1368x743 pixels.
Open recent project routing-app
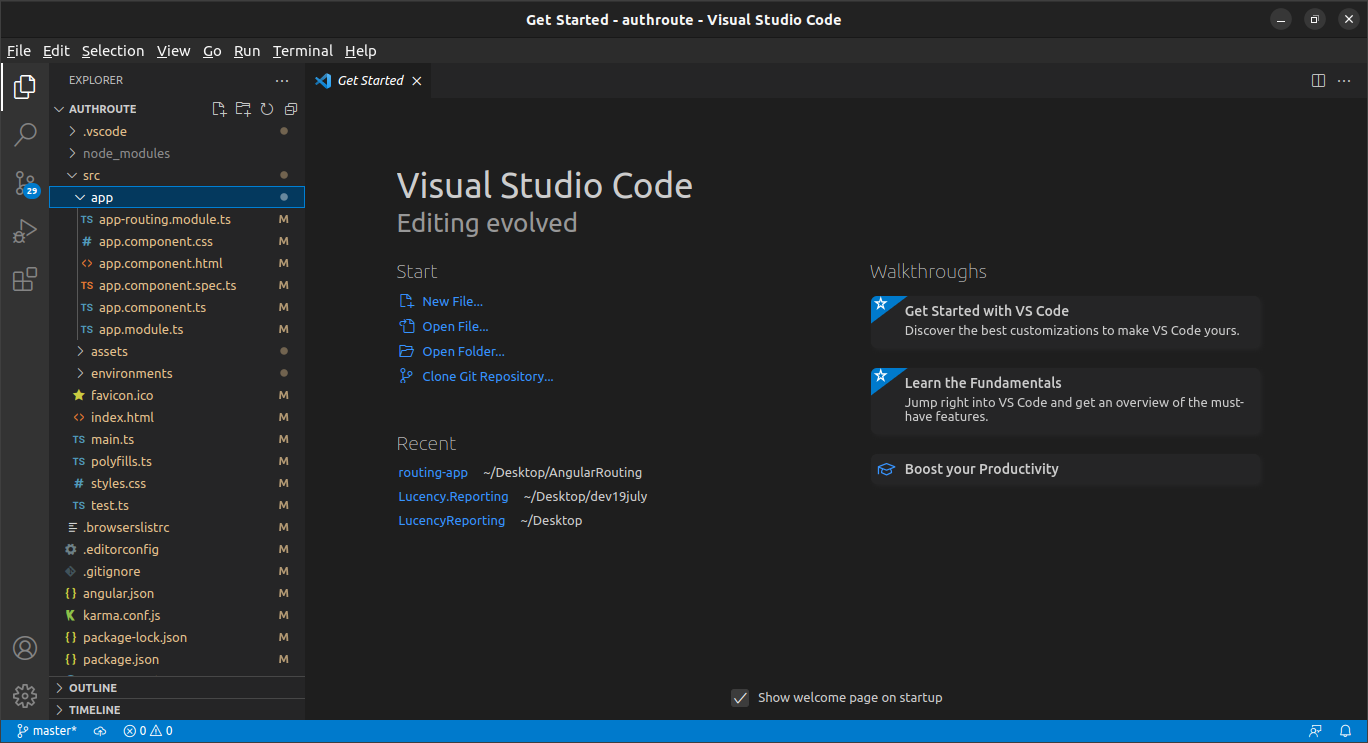click(433, 472)
